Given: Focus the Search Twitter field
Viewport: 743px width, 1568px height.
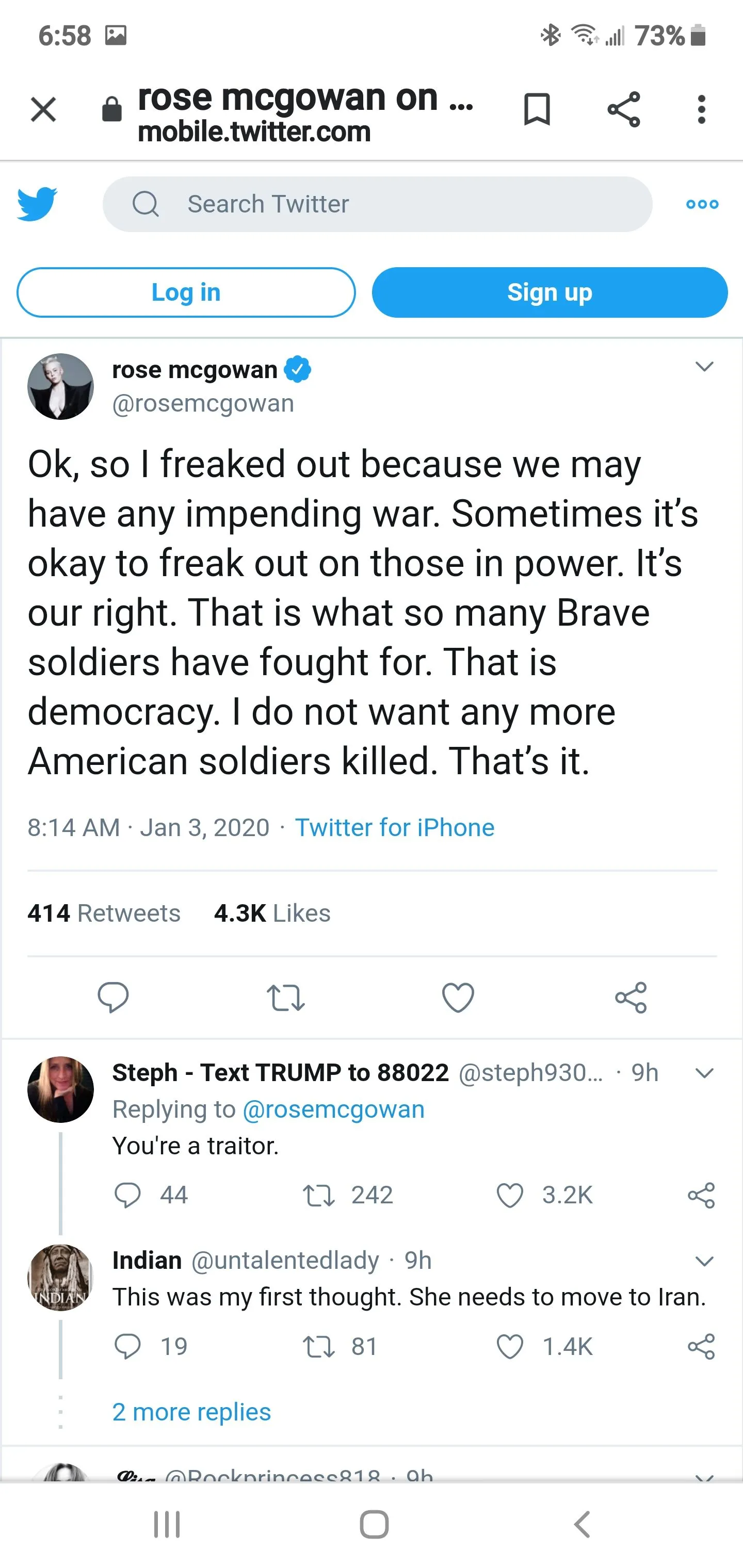Looking at the screenshot, I should pyautogui.click(x=378, y=205).
